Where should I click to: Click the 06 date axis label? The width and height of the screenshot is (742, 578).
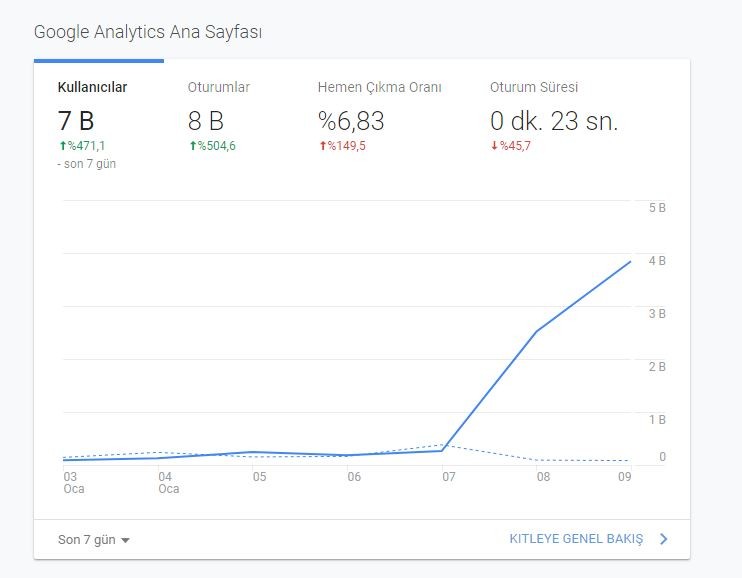click(354, 477)
